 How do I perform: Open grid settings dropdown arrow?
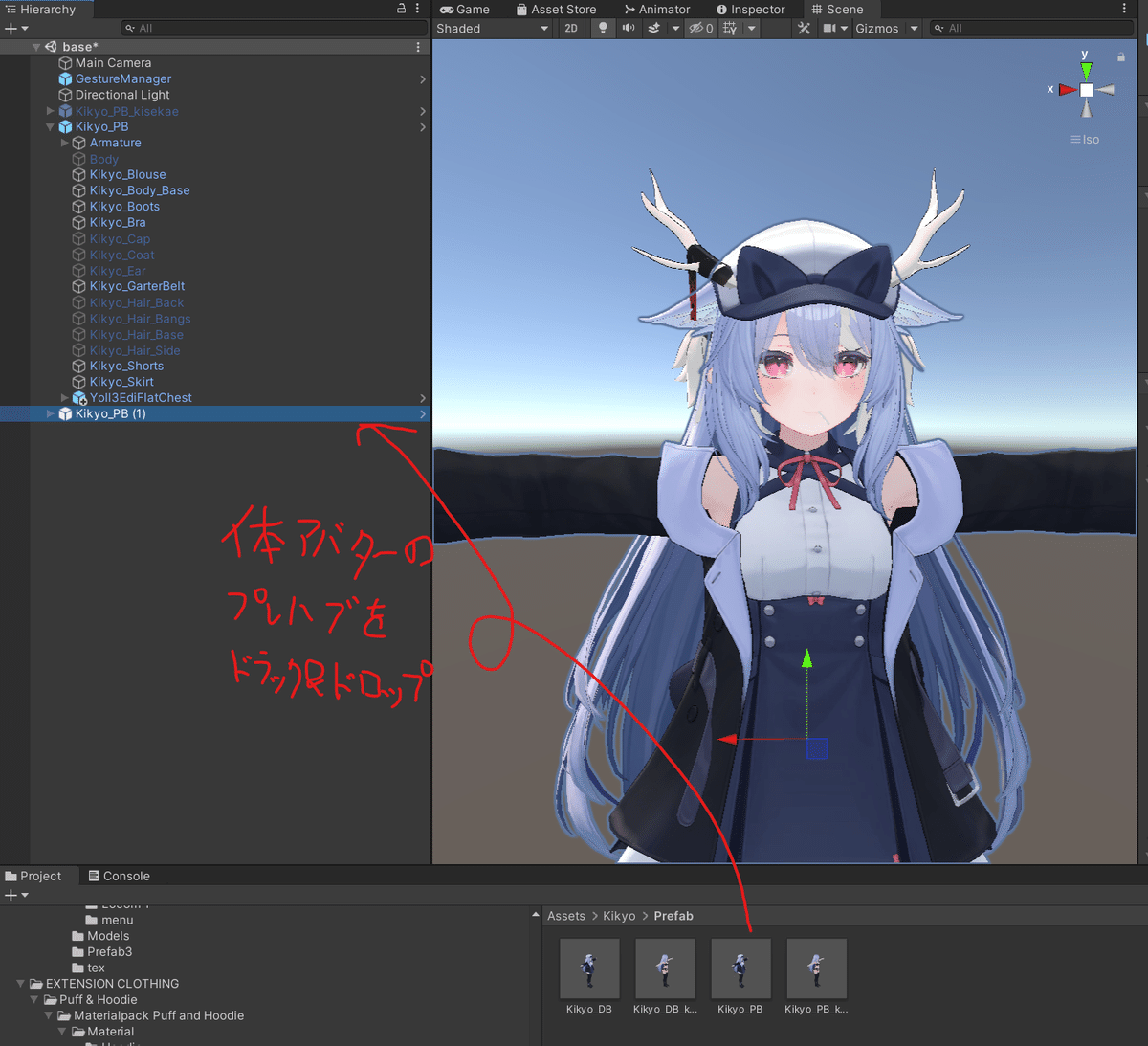coord(751,29)
